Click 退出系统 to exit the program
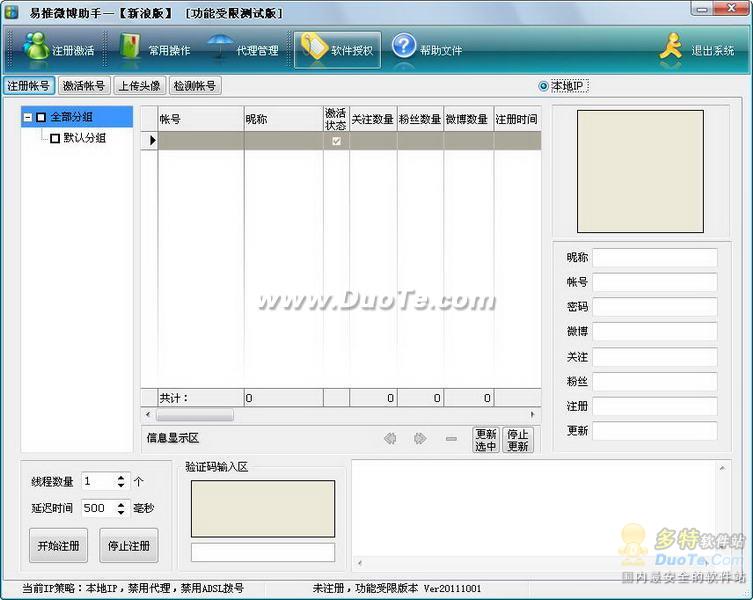Viewport: 753px width, 600px height. click(697, 49)
